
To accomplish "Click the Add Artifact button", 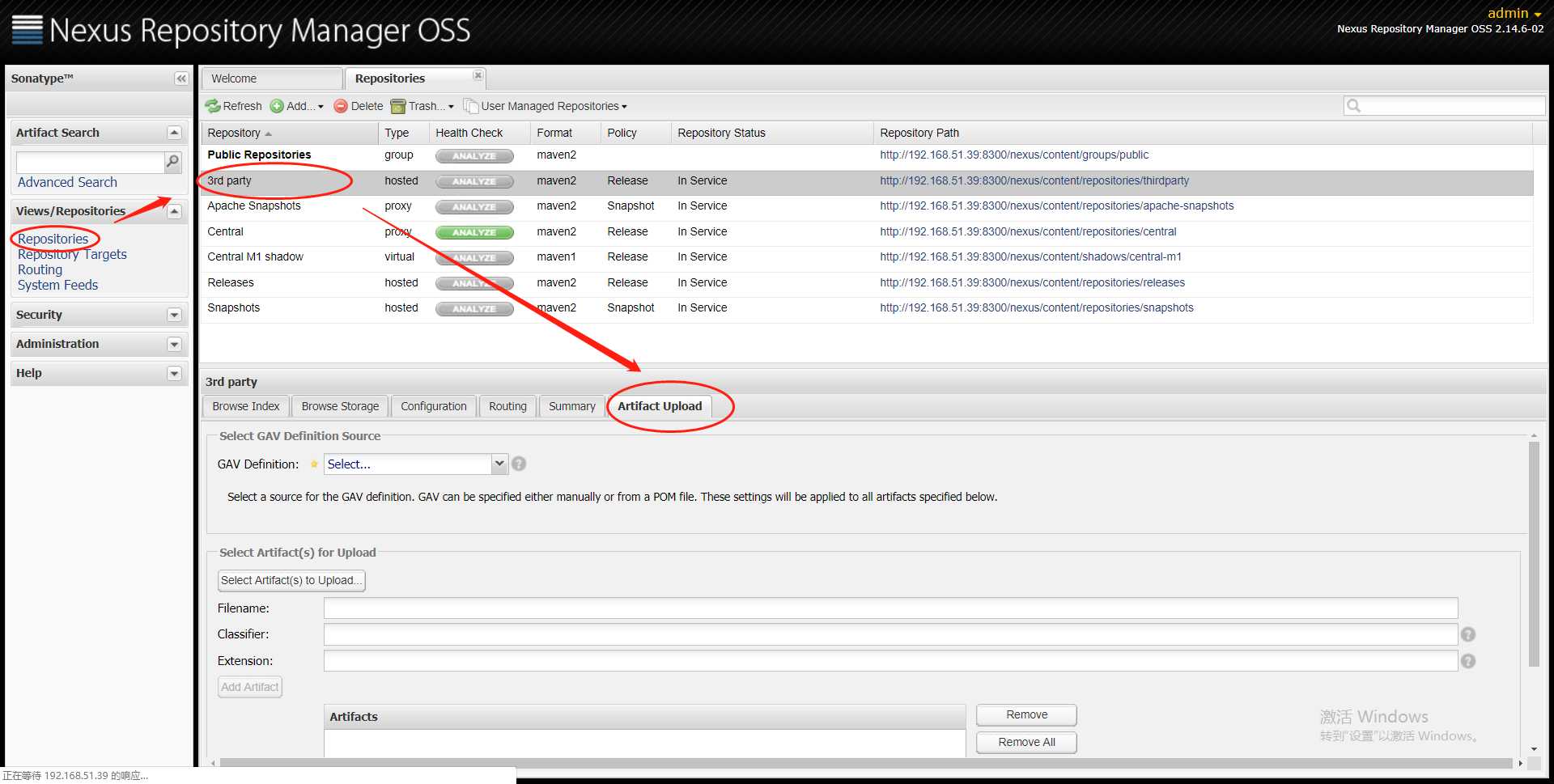I will coord(250,687).
